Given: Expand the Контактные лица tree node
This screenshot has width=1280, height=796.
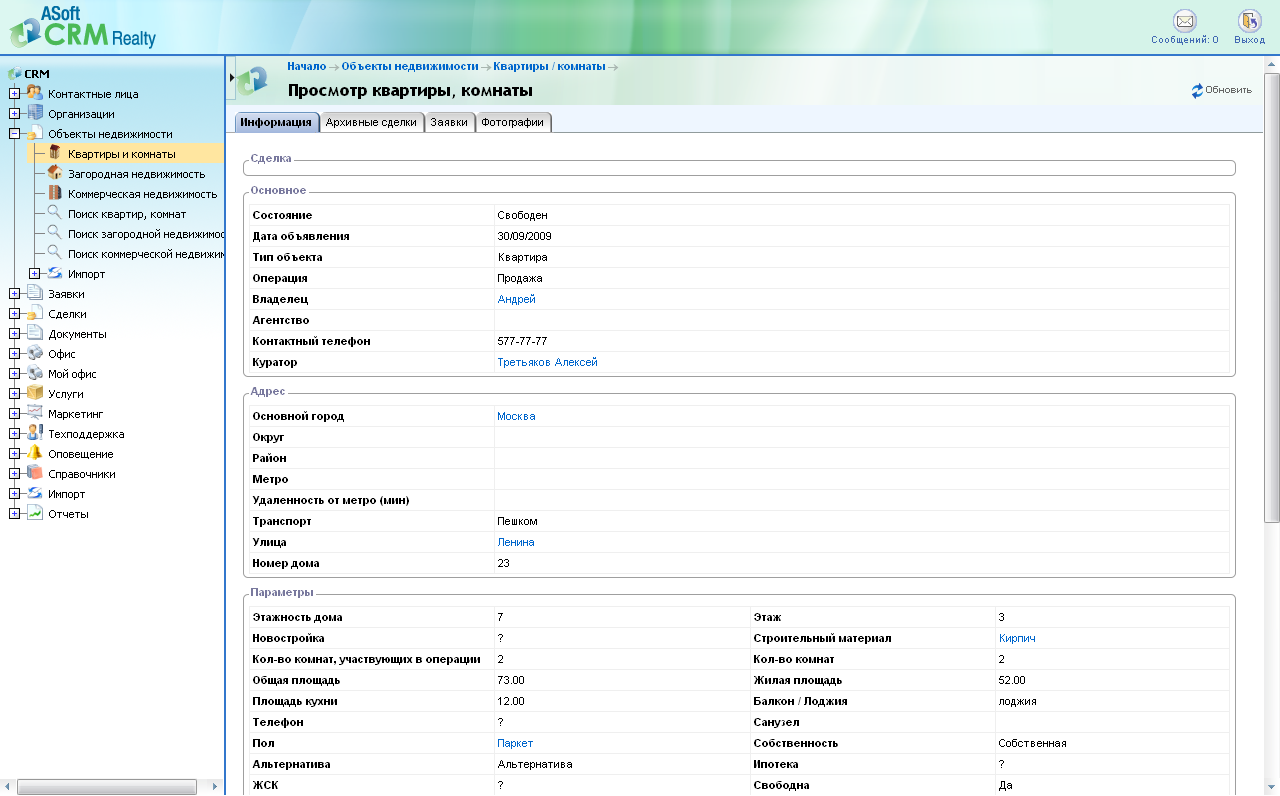Looking at the screenshot, I should click(14, 94).
